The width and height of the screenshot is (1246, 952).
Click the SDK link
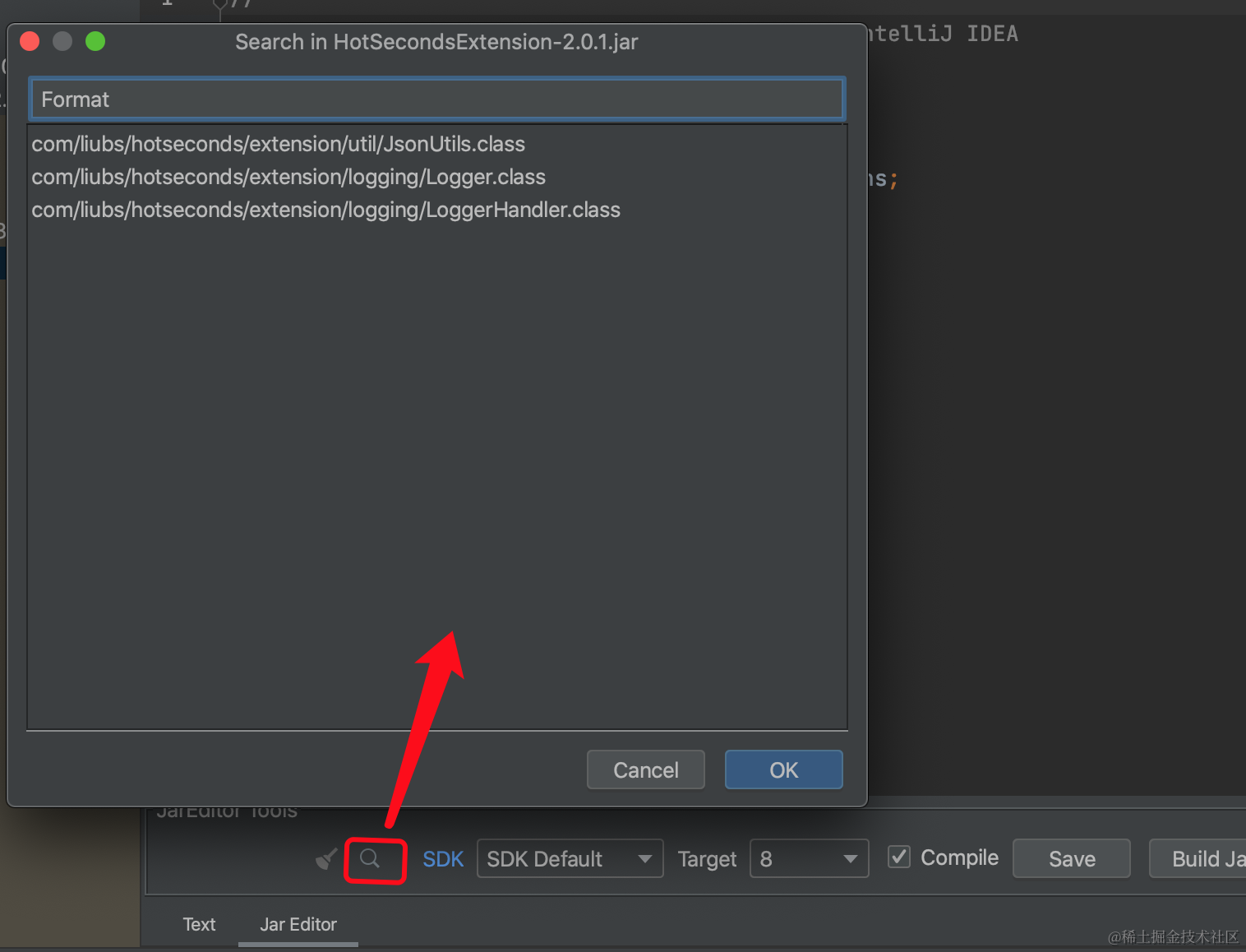pyautogui.click(x=443, y=858)
